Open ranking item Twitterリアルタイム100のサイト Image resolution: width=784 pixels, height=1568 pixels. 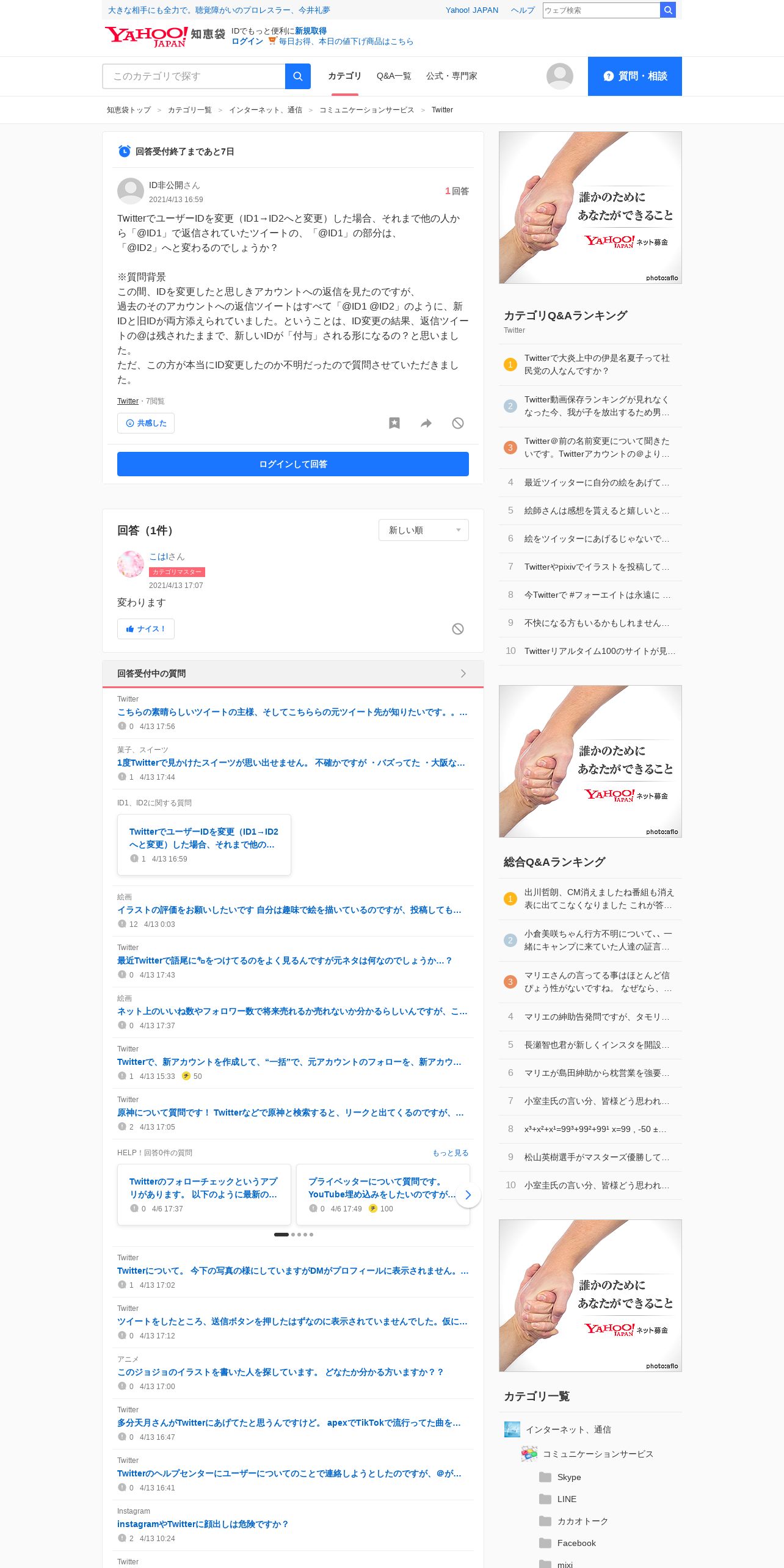click(x=600, y=652)
